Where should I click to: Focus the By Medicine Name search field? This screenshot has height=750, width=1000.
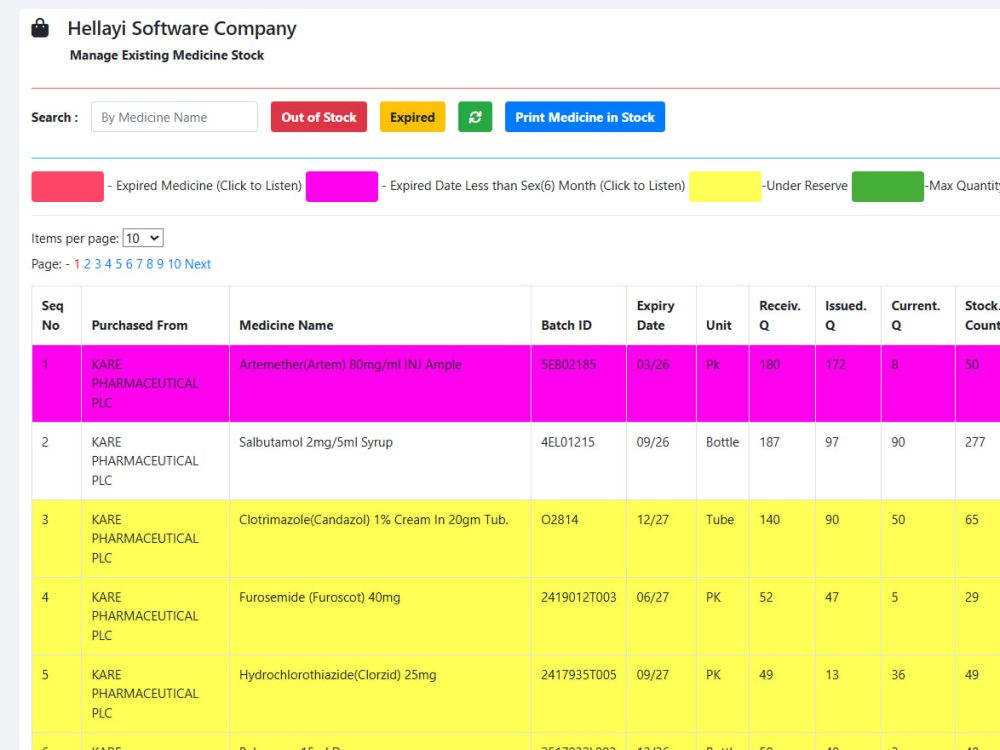pyautogui.click(x=174, y=117)
